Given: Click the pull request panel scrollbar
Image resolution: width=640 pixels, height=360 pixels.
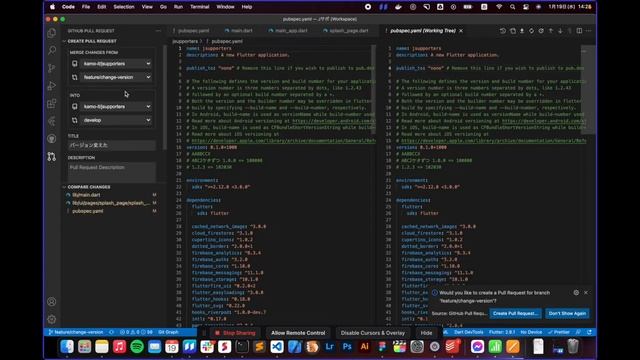Looking at the screenshot, I should [165, 97].
